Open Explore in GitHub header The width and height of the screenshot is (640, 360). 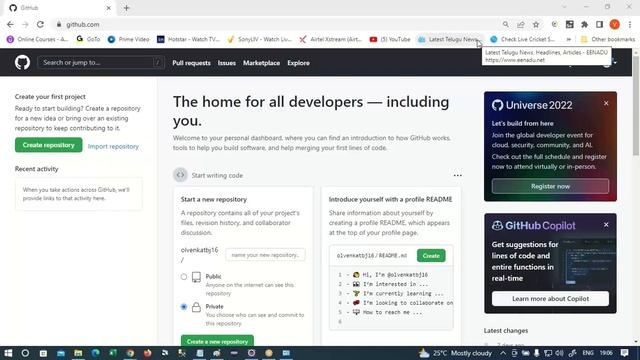pos(298,63)
